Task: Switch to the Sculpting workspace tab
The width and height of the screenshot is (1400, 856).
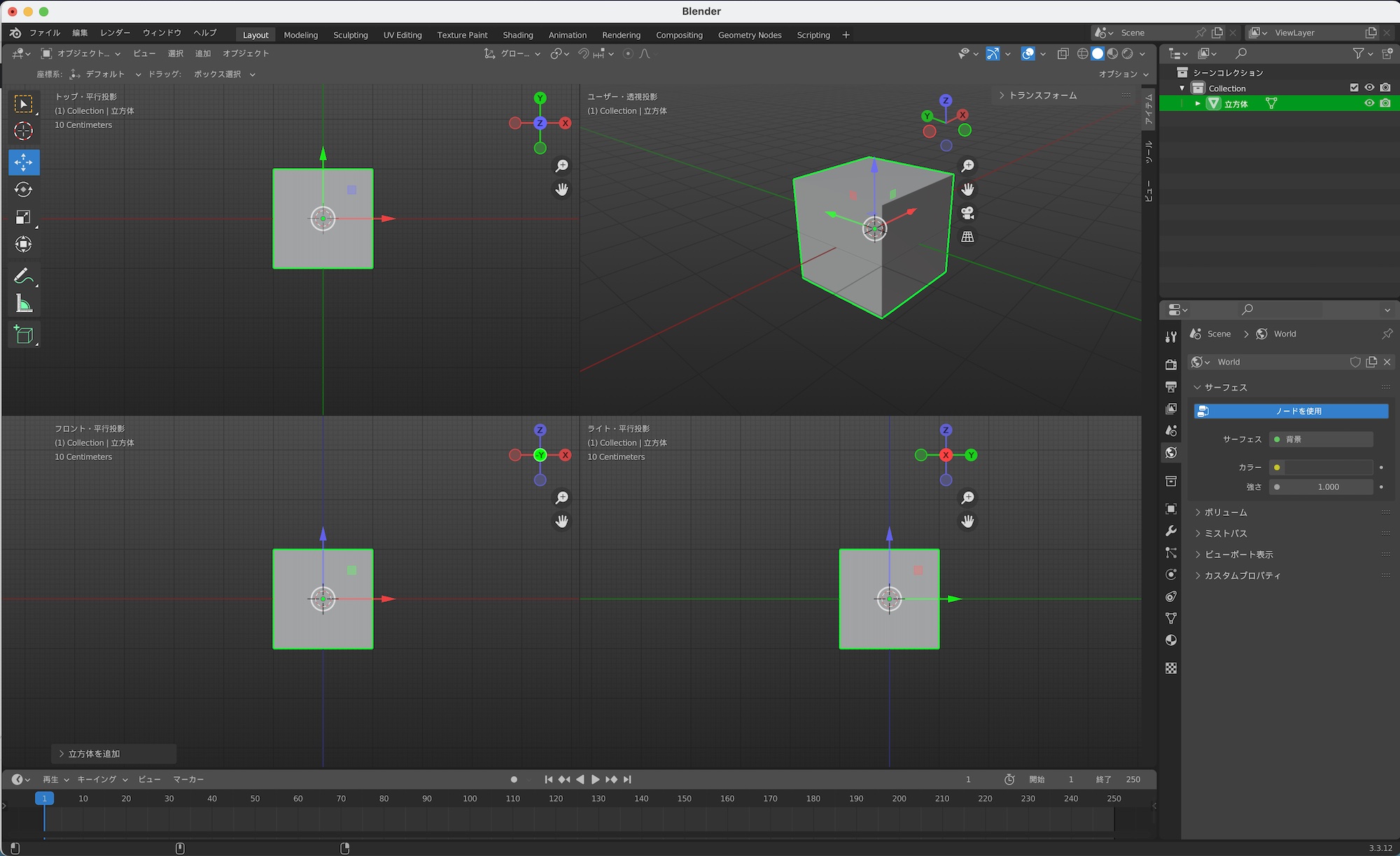Action: [350, 35]
